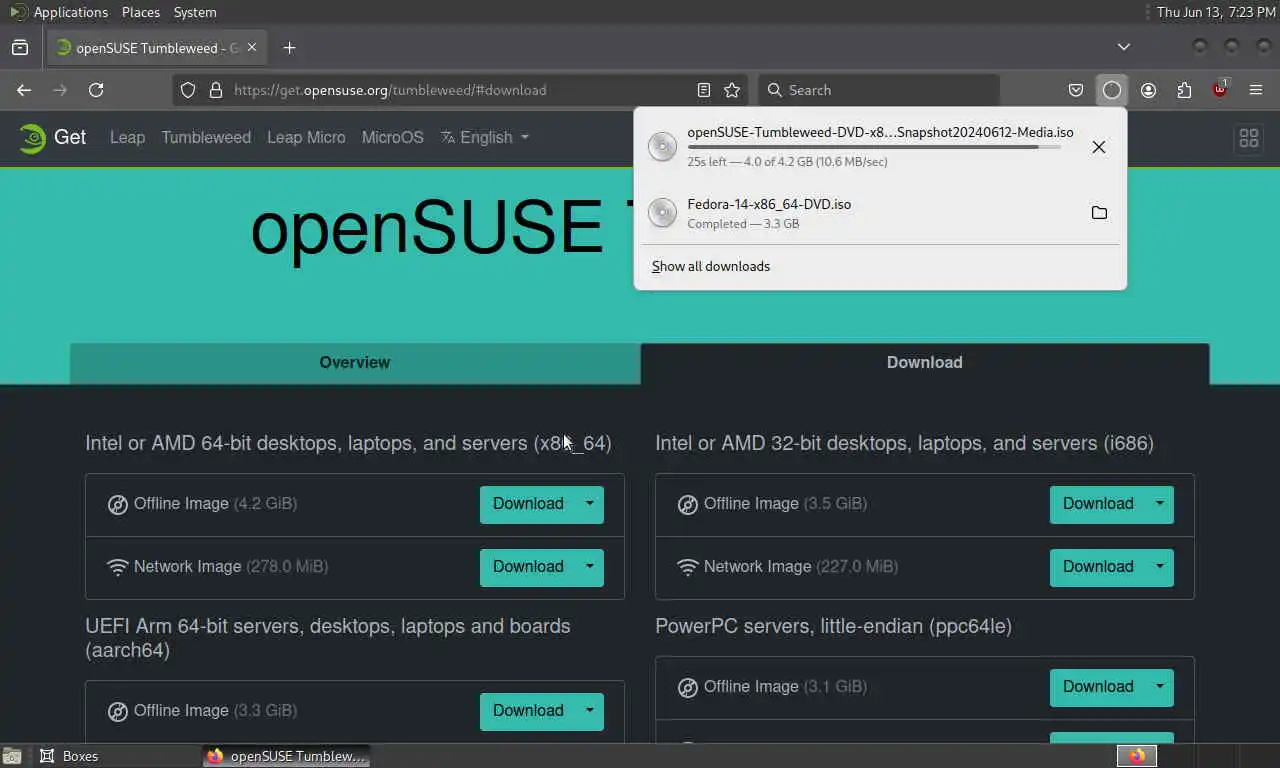1280x768 pixels.
Task: Go to the Leap page
Action: pyautogui.click(x=127, y=137)
